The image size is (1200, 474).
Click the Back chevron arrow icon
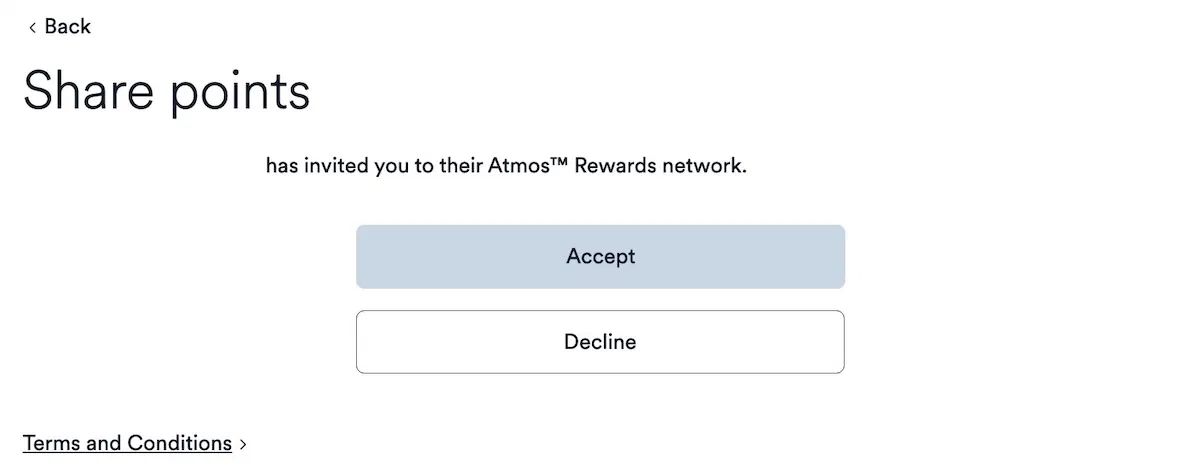click(33, 28)
